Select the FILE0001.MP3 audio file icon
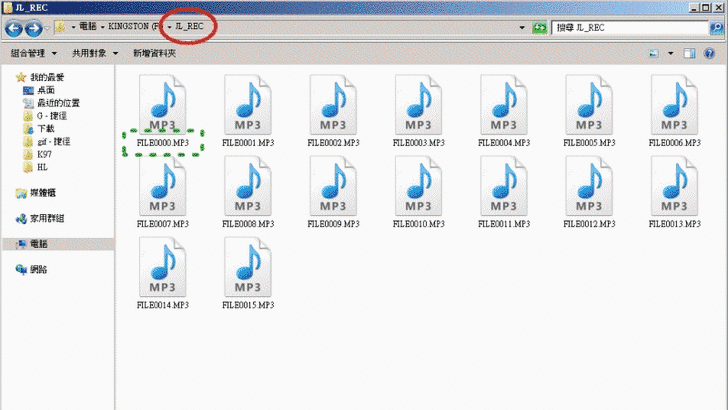The image size is (728, 410). point(248,104)
